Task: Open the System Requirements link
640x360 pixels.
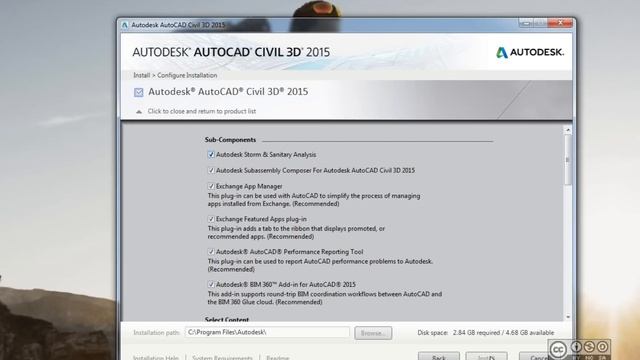Action: pyautogui.click(x=222, y=358)
